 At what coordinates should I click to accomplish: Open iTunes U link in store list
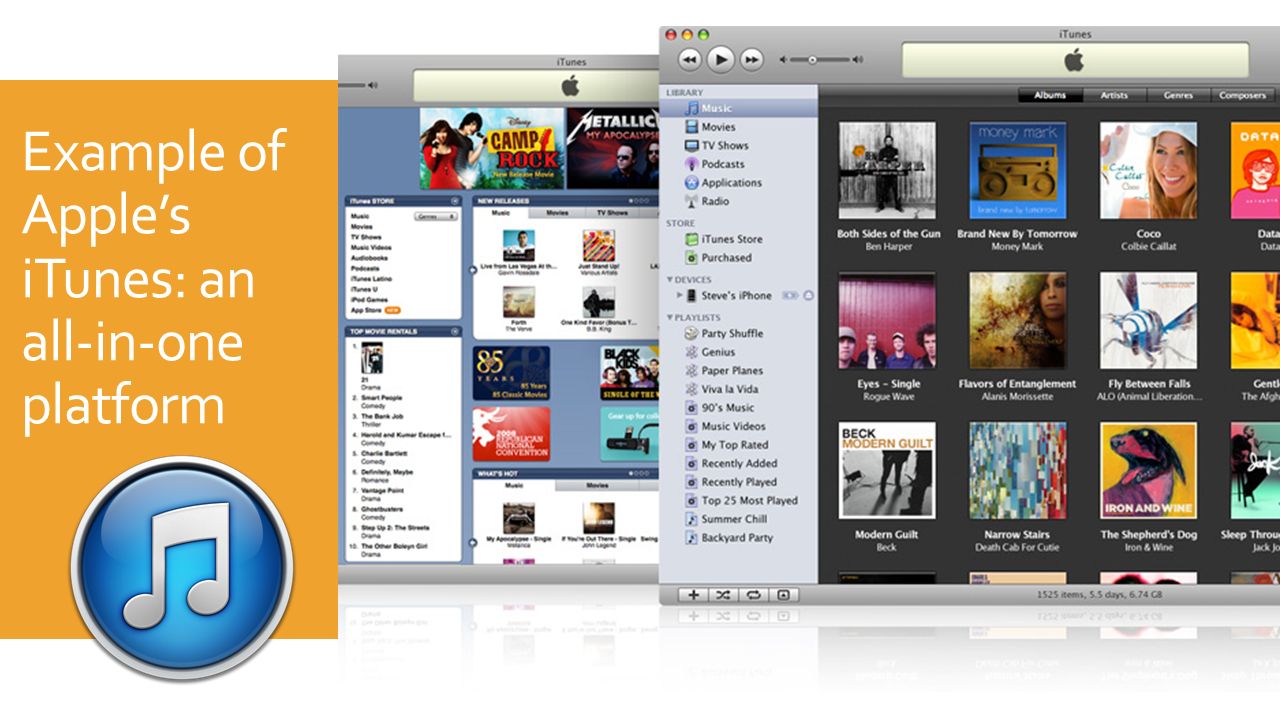pyautogui.click(x=362, y=289)
